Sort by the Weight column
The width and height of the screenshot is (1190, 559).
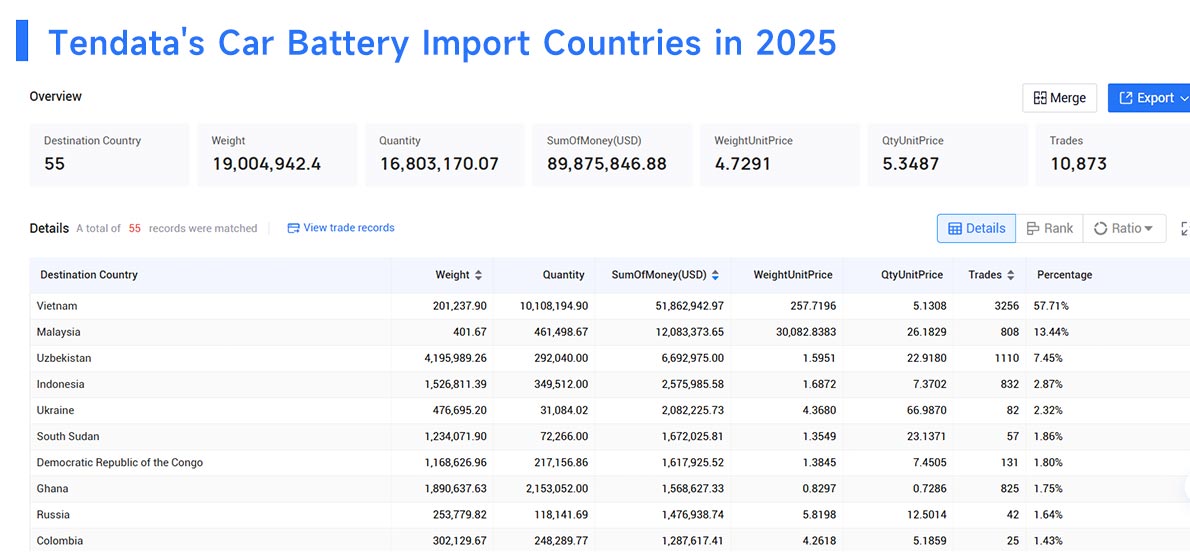[478, 275]
